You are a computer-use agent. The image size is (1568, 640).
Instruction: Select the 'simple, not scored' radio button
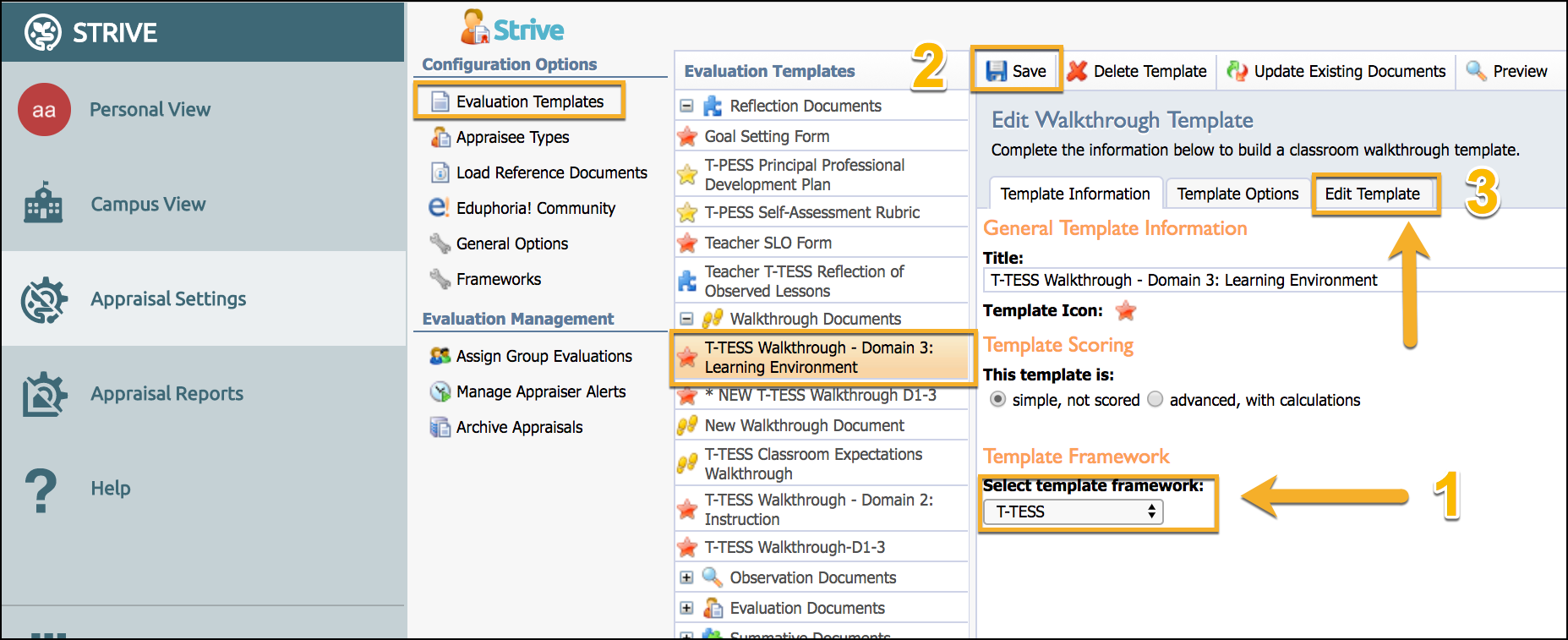click(x=998, y=400)
